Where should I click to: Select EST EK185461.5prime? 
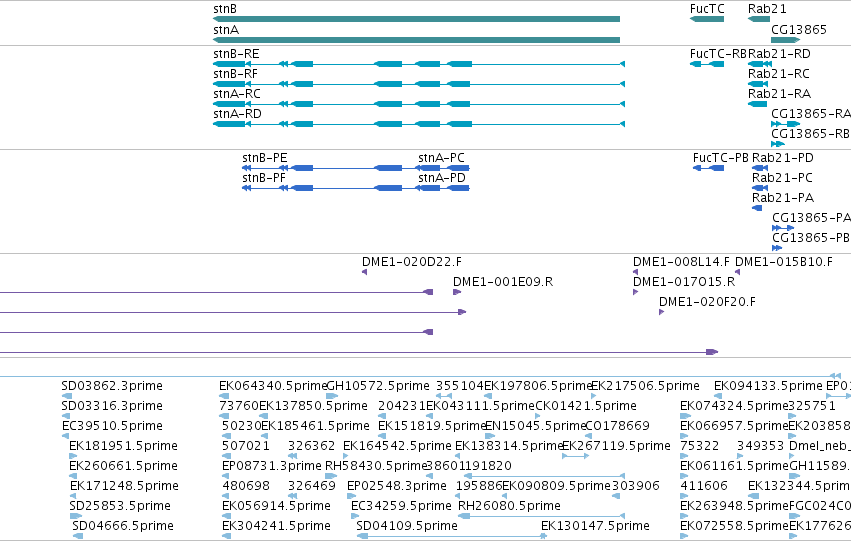315,427
